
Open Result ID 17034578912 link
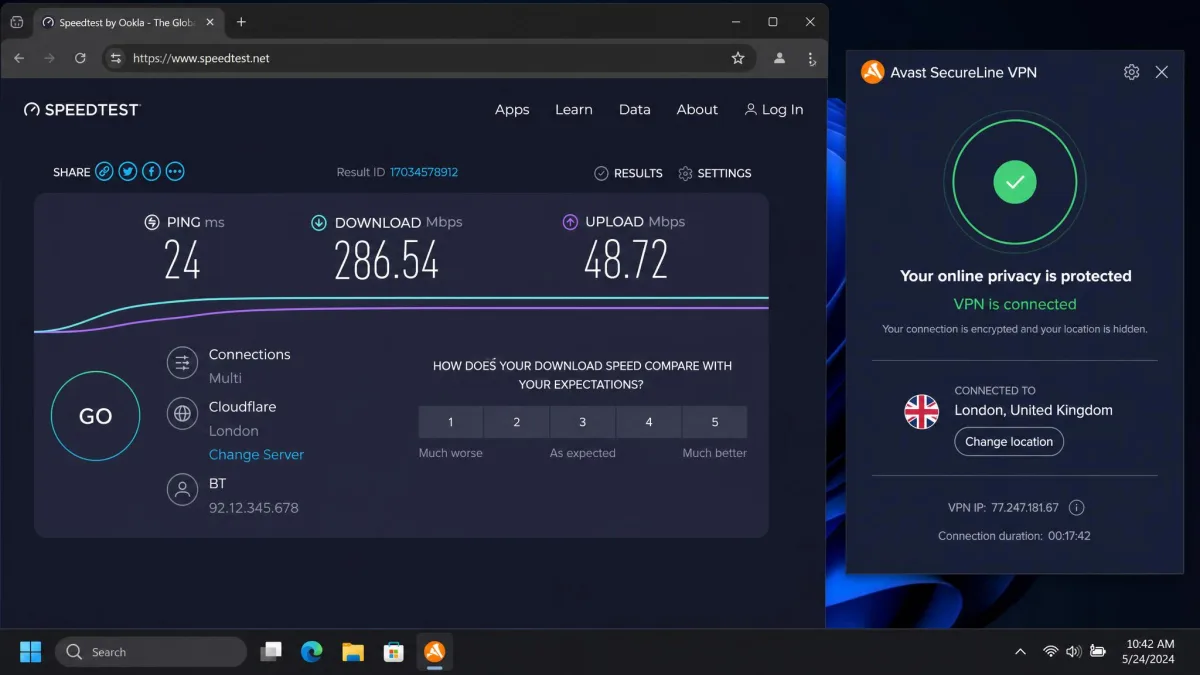(x=424, y=172)
